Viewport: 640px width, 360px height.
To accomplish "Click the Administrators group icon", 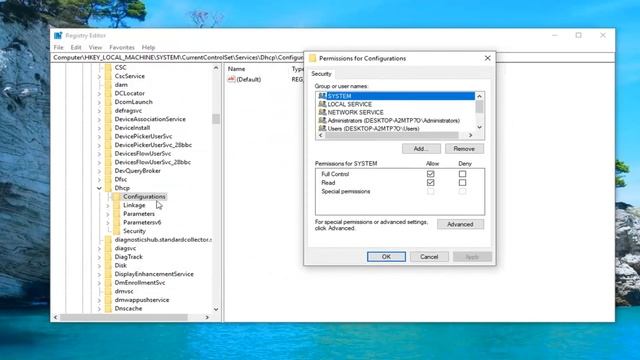I will point(322,120).
